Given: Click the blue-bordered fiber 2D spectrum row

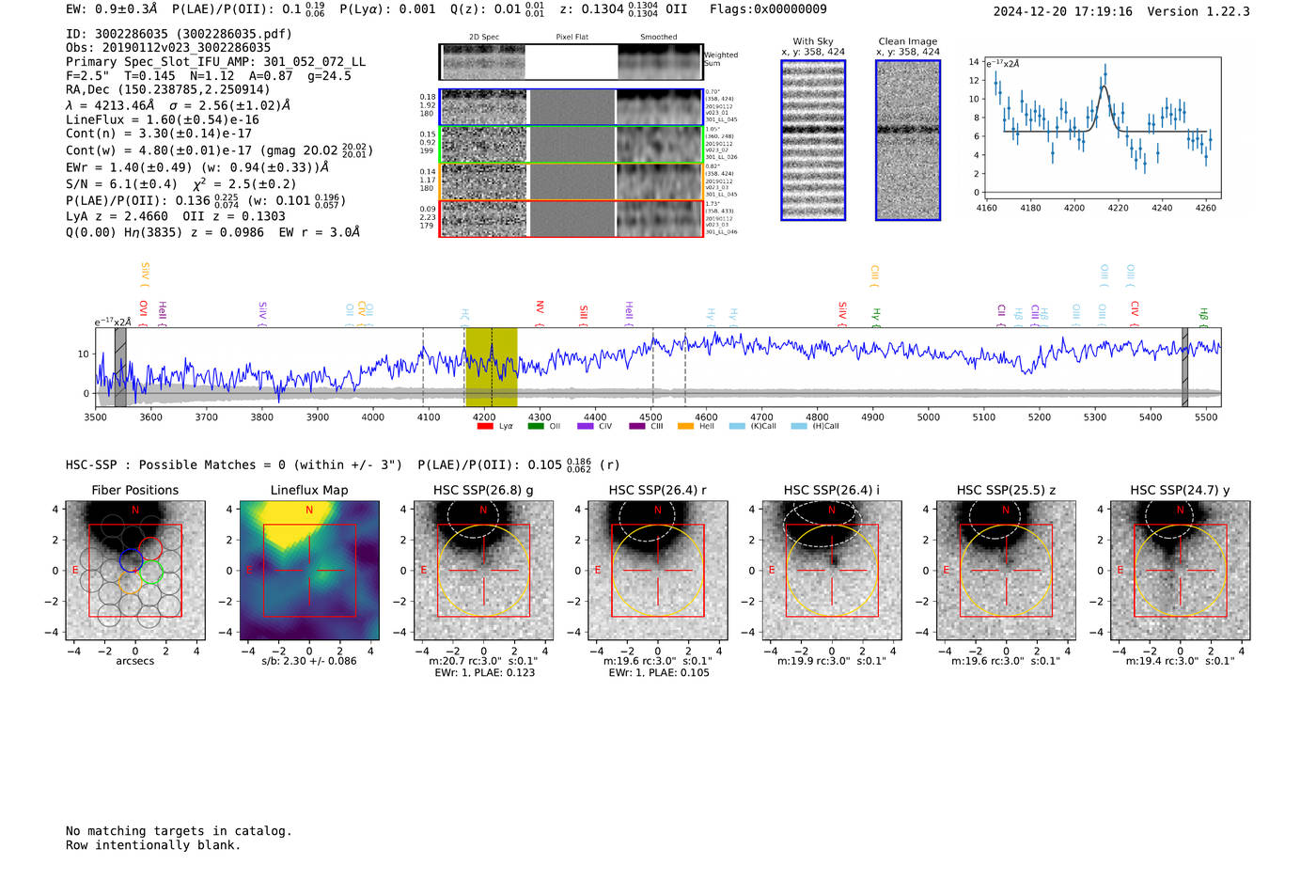Looking at the screenshot, I should 484,107.
